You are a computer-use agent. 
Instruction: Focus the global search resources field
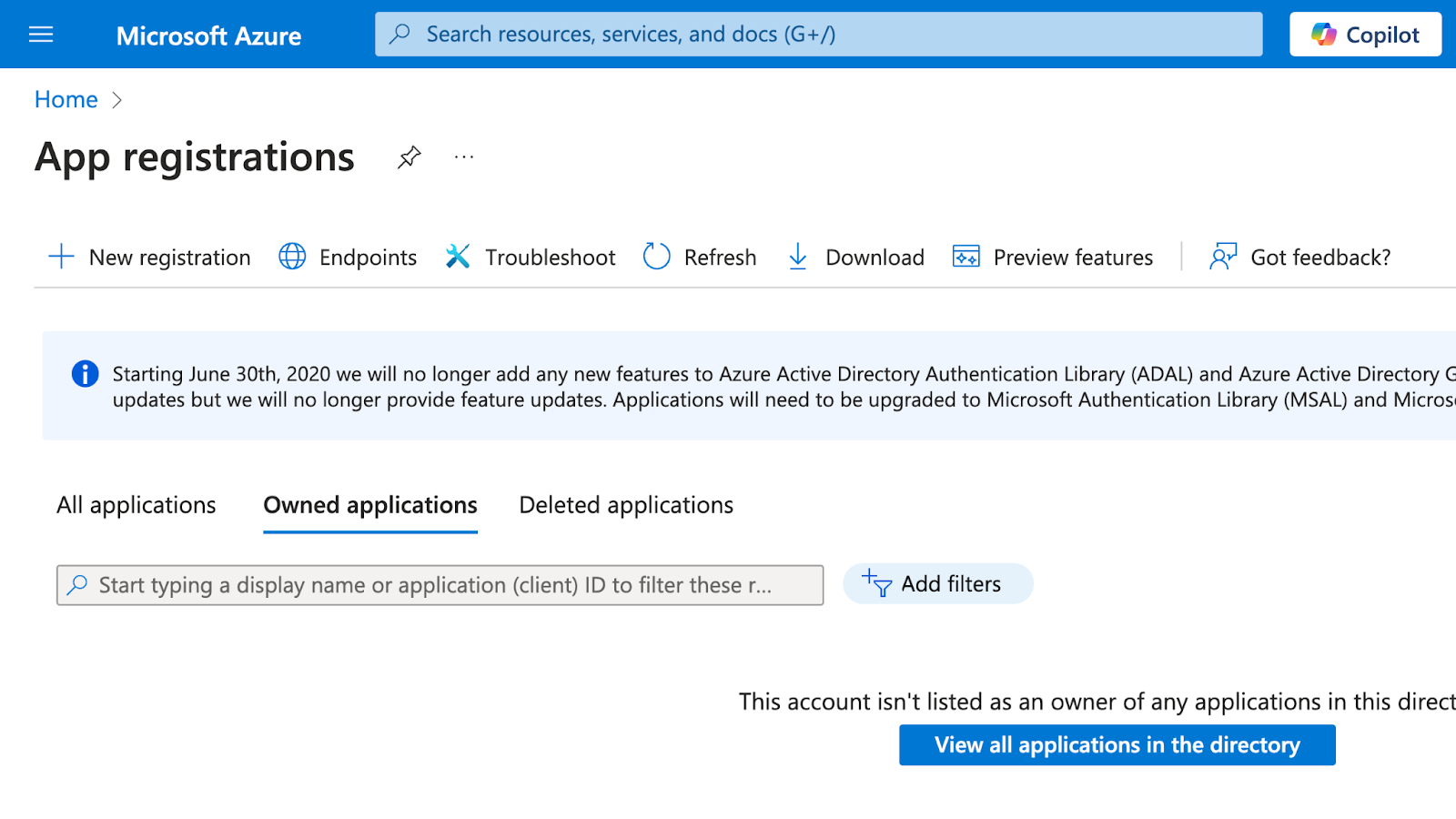point(818,35)
